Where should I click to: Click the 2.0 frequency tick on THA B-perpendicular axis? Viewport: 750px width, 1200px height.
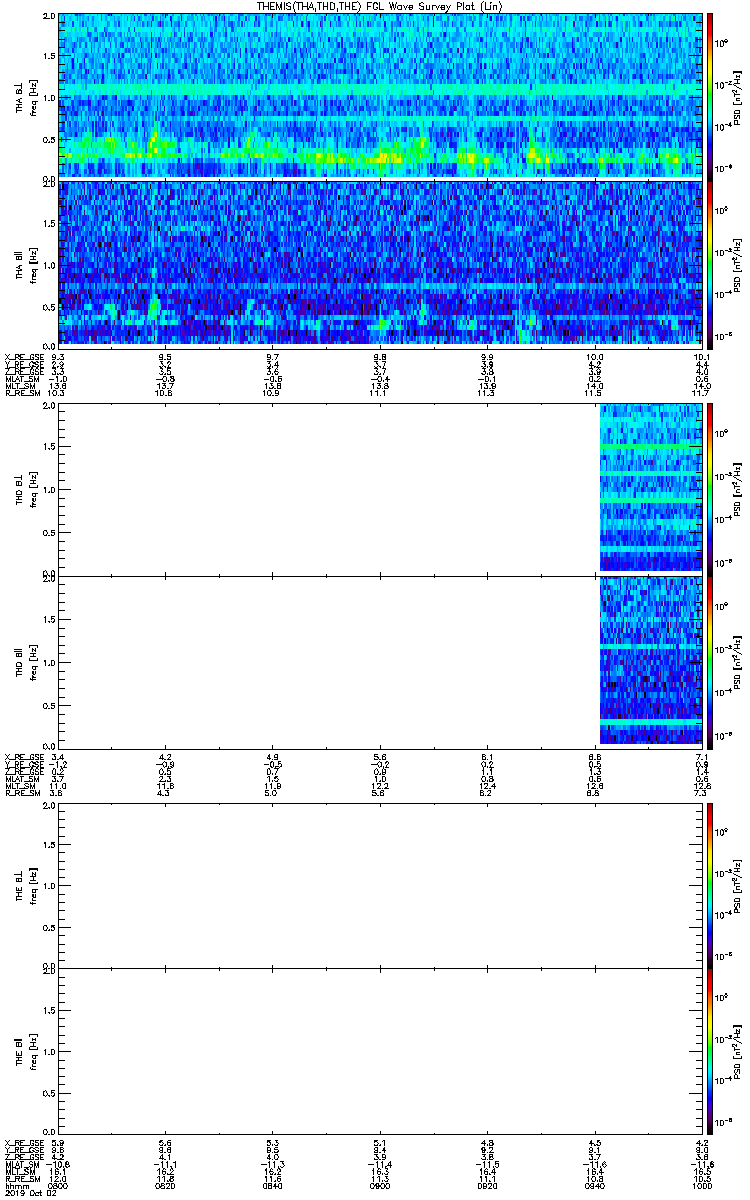click(49, 18)
